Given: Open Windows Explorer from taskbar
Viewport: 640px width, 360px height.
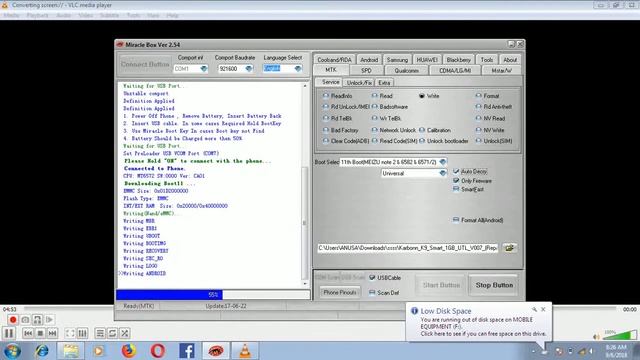Looking at the screenshot, I should tap(71, 351).
